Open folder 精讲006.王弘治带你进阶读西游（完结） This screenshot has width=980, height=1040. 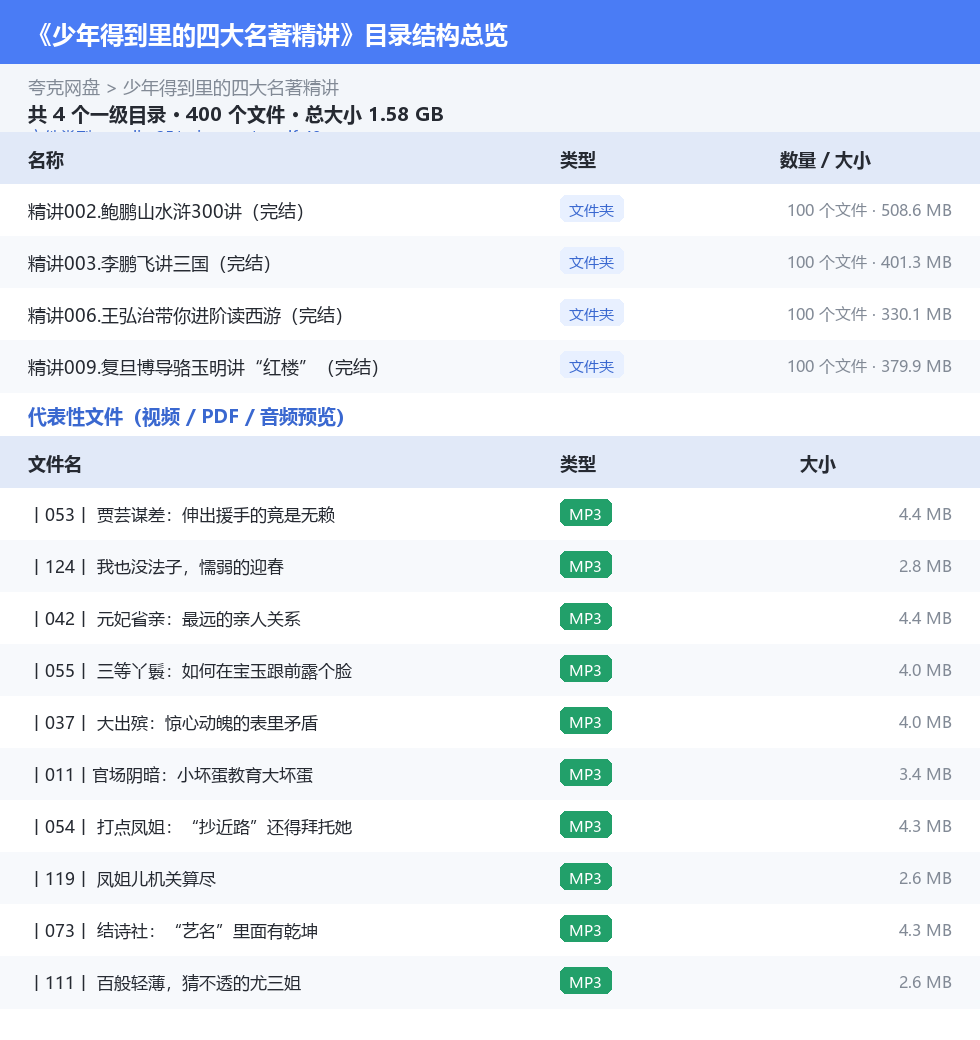coord(185,315)
